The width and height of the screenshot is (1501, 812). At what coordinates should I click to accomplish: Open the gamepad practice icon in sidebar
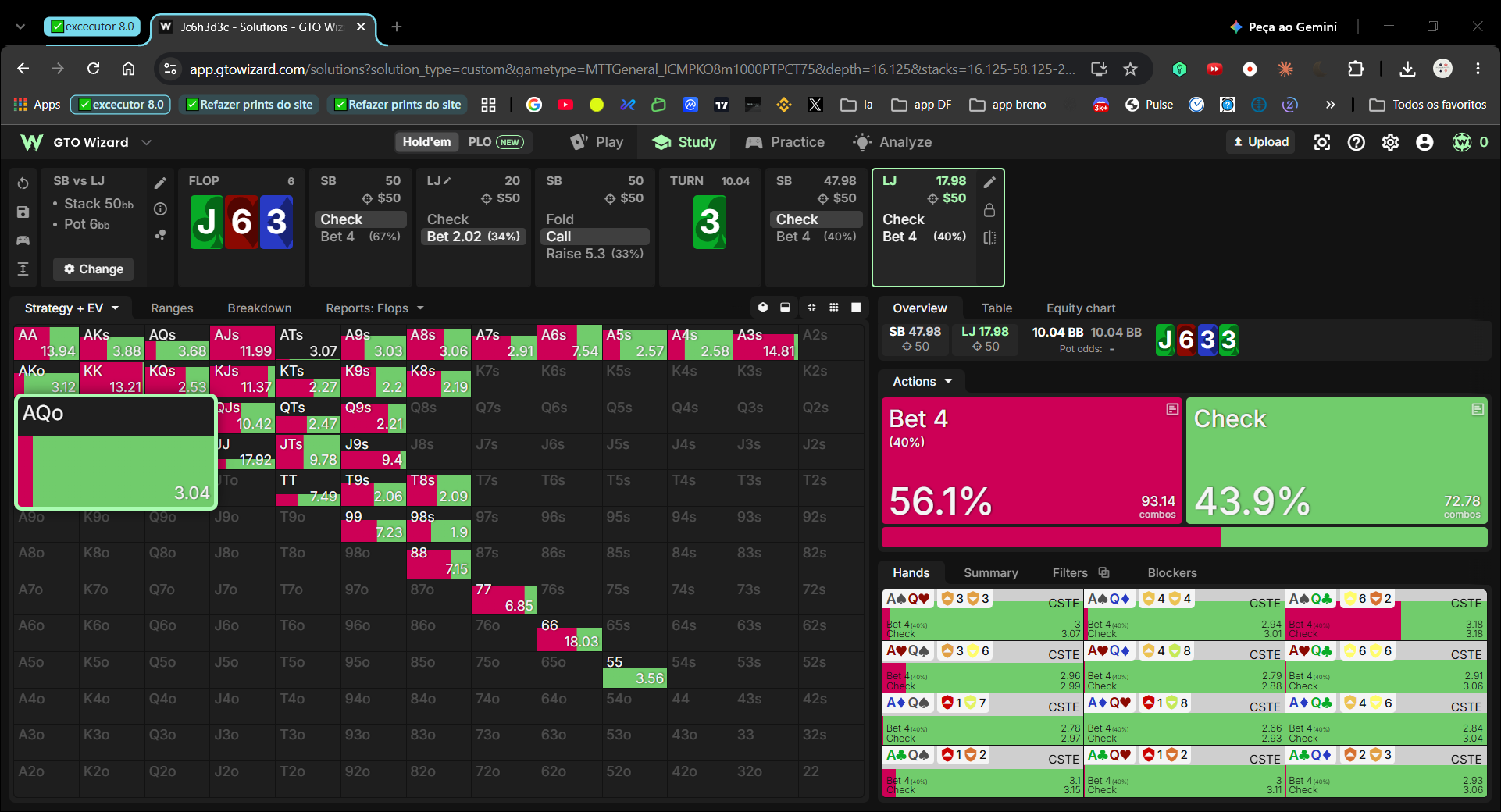(23, 240)
